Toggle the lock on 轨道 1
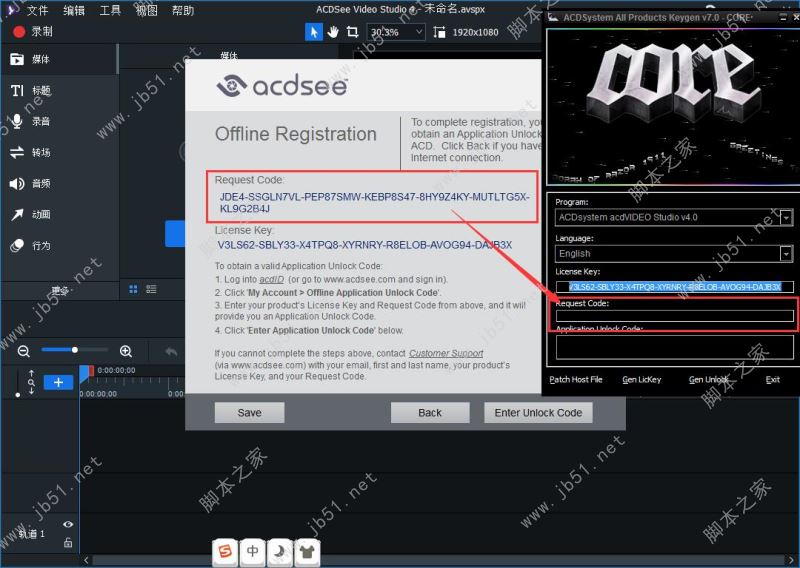This screenshot has width=800, height=568. tap(68, 542)
